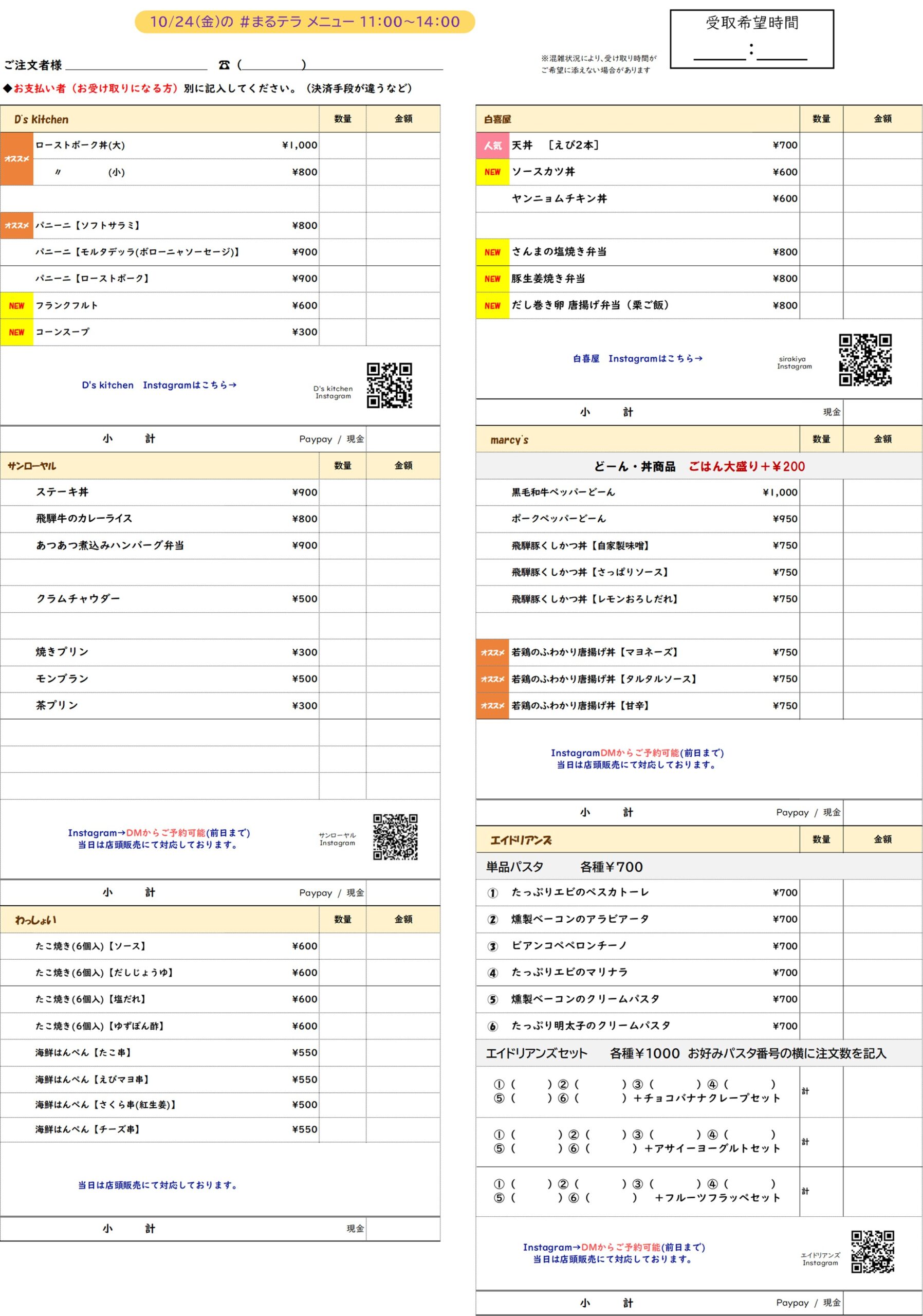Click the marcy's section header
This screenshot has width=923, height=1316.
509,440
